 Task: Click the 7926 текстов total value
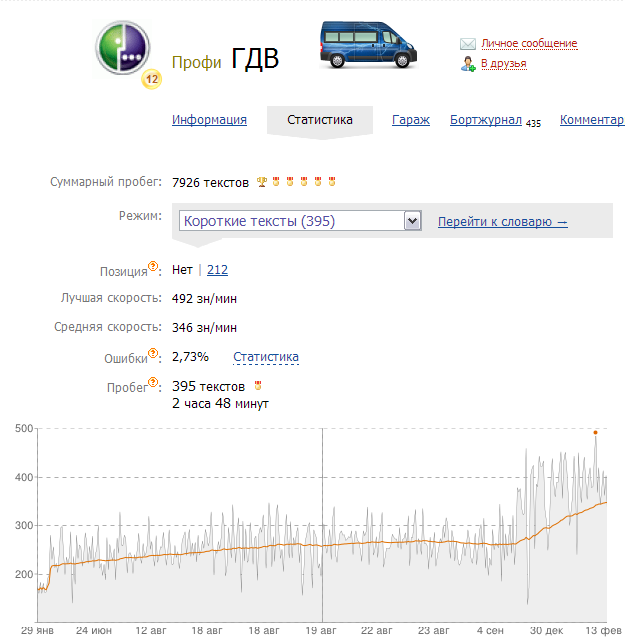210,182
